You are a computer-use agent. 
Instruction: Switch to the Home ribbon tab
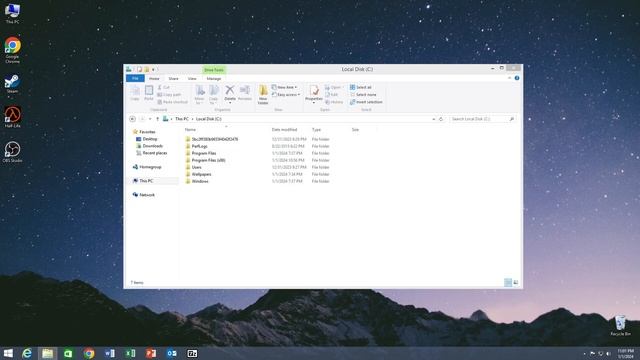point(154,78)
